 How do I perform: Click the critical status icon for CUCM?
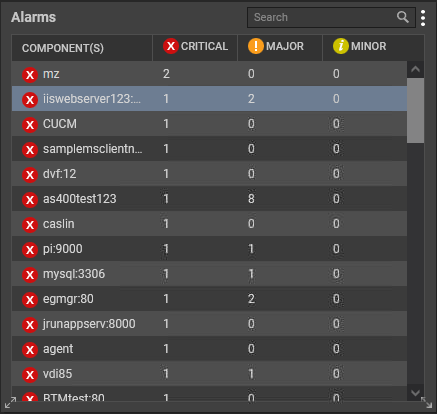pyautogui.click(x=30, y=124)
